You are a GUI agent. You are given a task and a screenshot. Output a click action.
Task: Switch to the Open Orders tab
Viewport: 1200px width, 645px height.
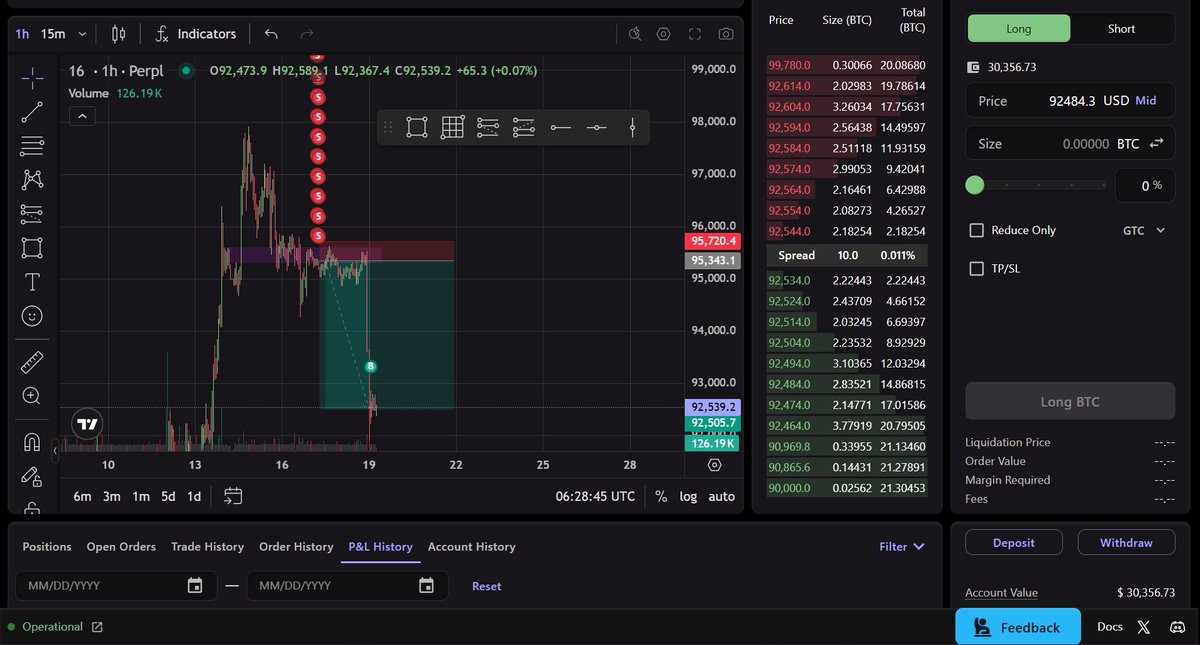point(121,547)
